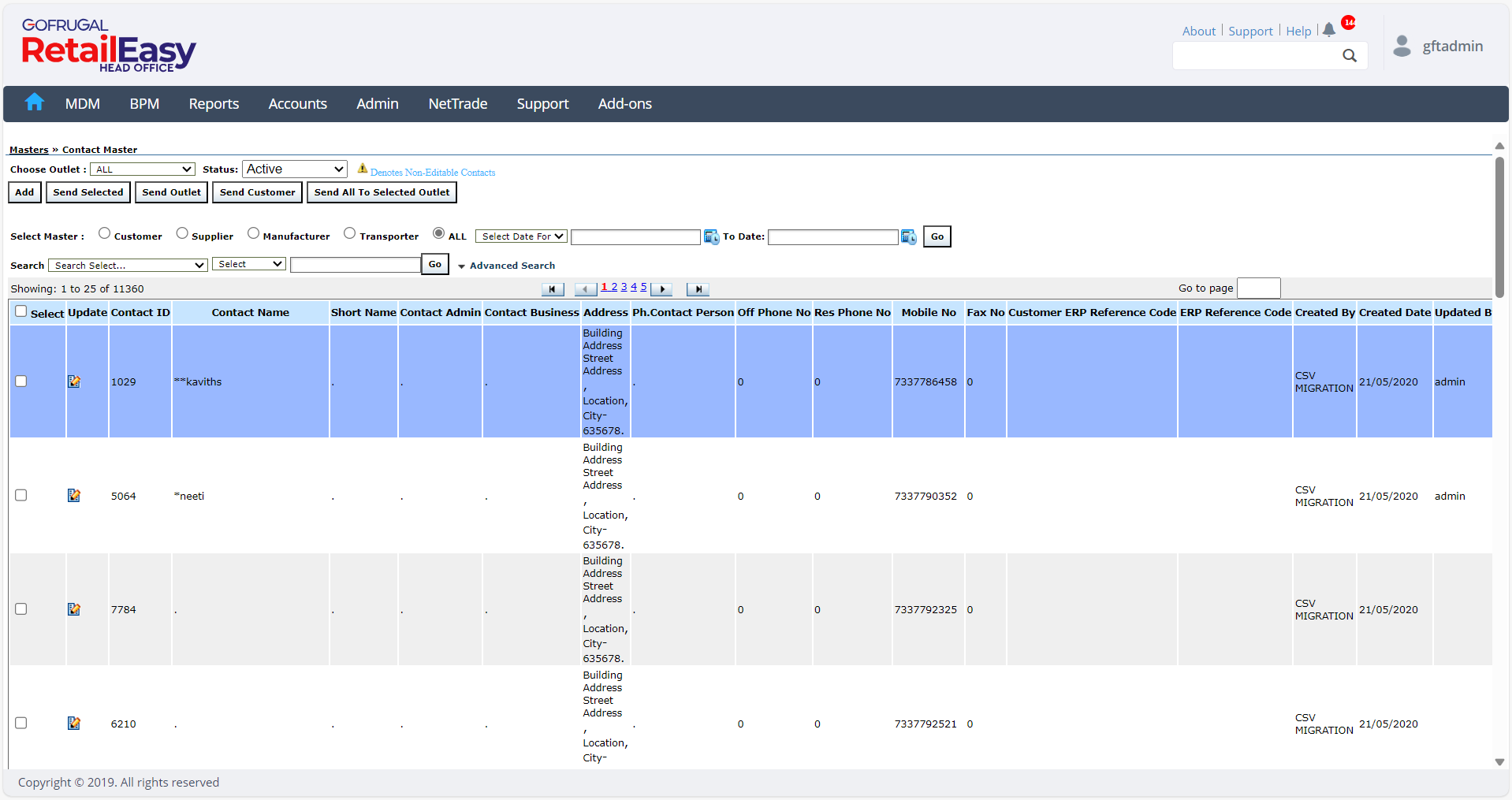Expand the Status dropdown showing Active
The image size is (1512, 800).
(294, 169)
